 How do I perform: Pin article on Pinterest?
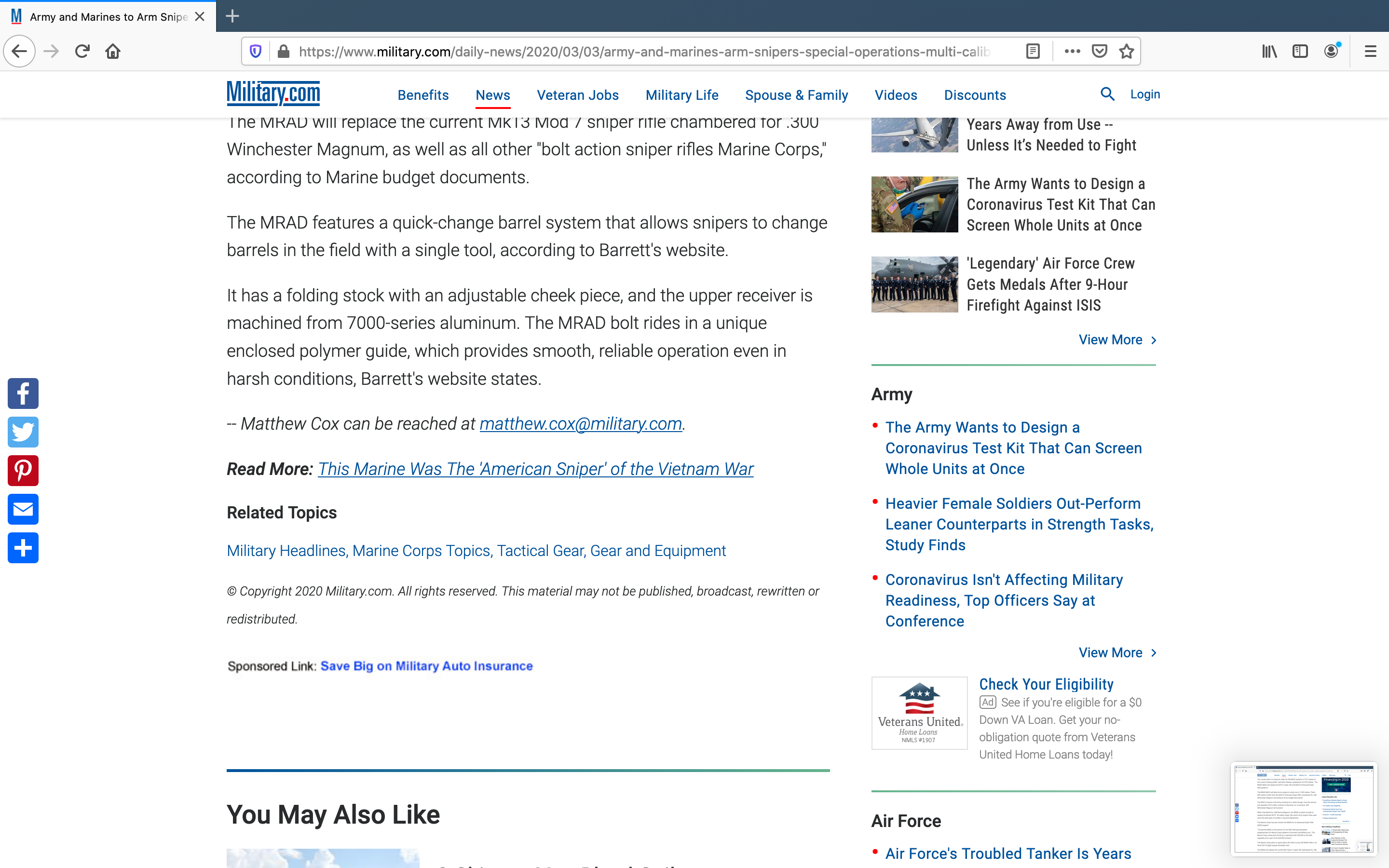point(23,471)
